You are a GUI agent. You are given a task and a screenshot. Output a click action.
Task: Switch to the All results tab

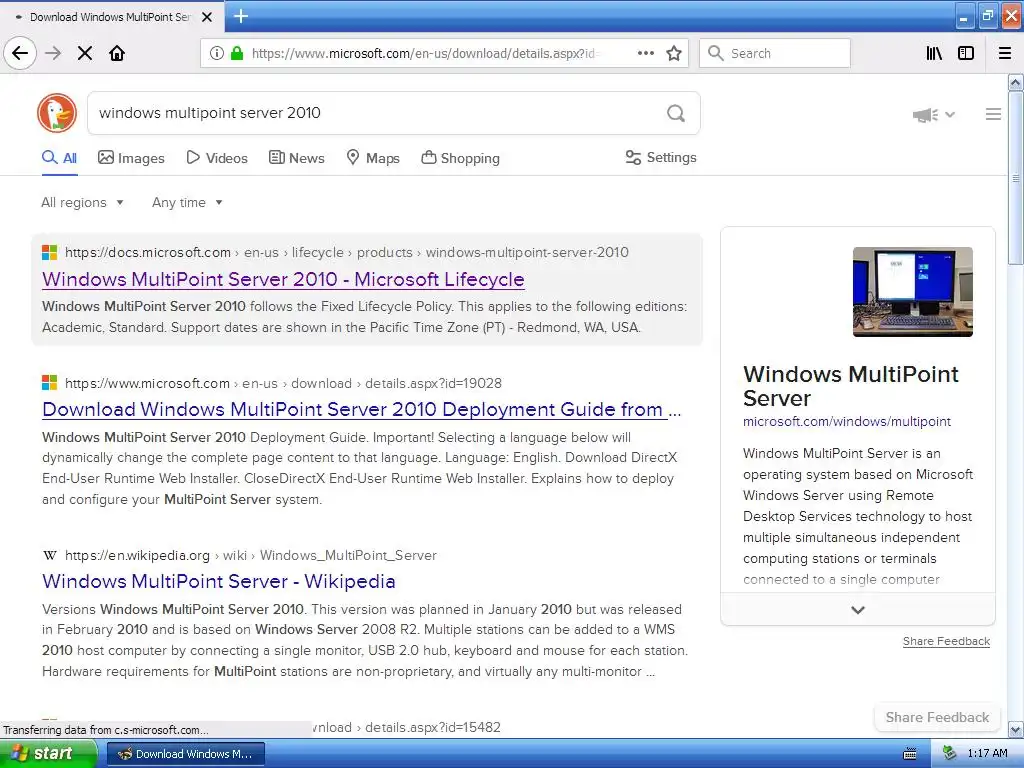tap(59, 158)
